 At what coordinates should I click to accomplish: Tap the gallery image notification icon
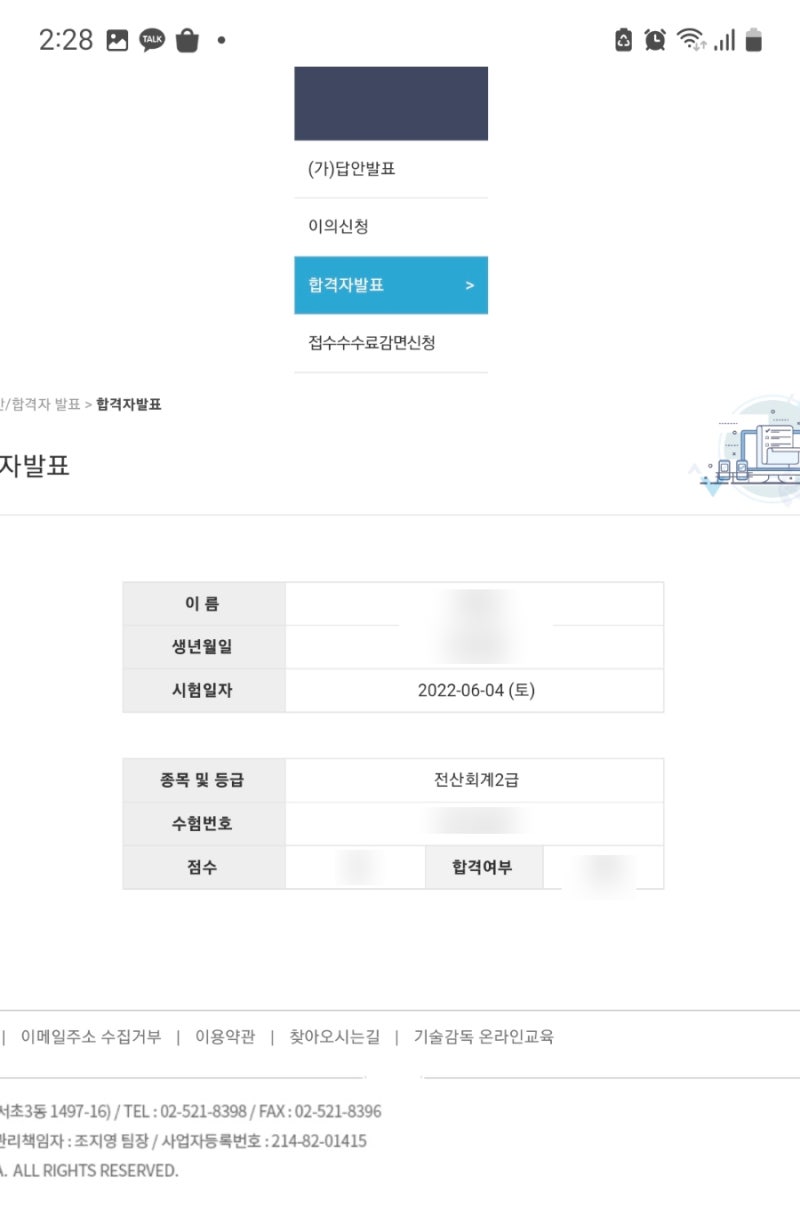pyautogui.click(x=118, y=40)
